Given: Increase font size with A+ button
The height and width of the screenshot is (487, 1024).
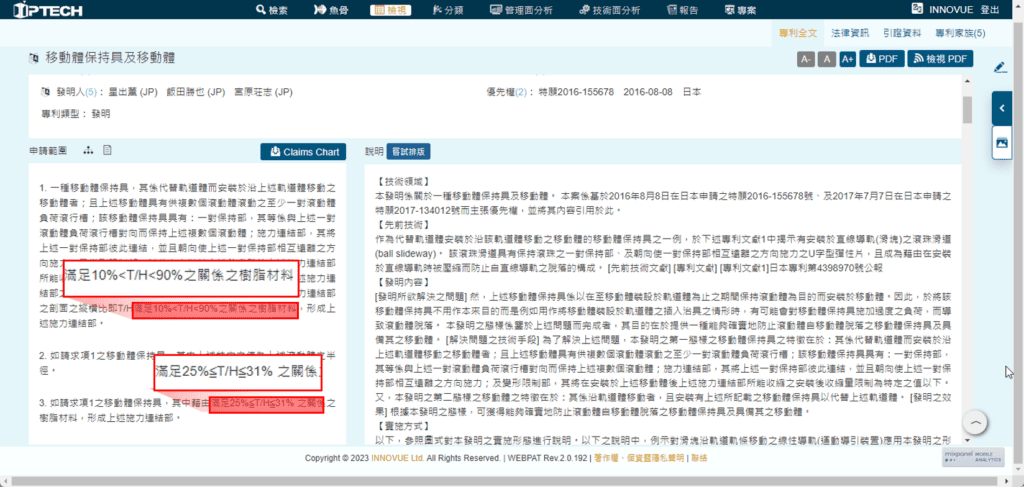Looking at the screenshot, I should 847,59.
